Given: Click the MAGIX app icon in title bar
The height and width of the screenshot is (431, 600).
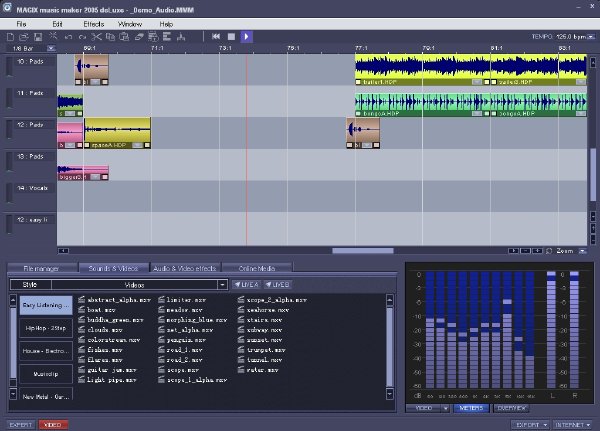Looking at the screenshot, I should pos(7,8).
